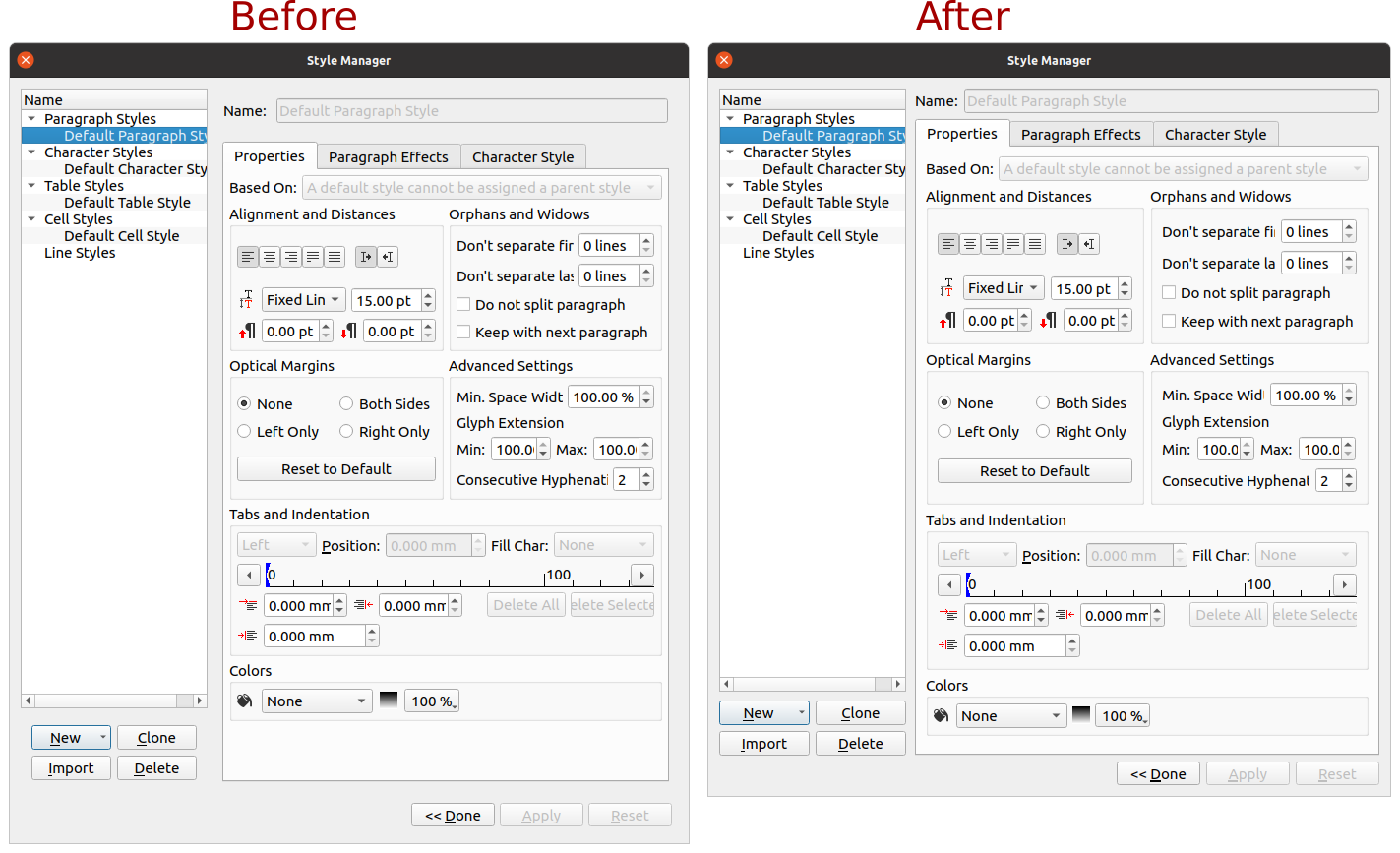Open 'Fixed Linespacing' dropdown in Before dialog
1400x853 pixels.
(303, 300)
